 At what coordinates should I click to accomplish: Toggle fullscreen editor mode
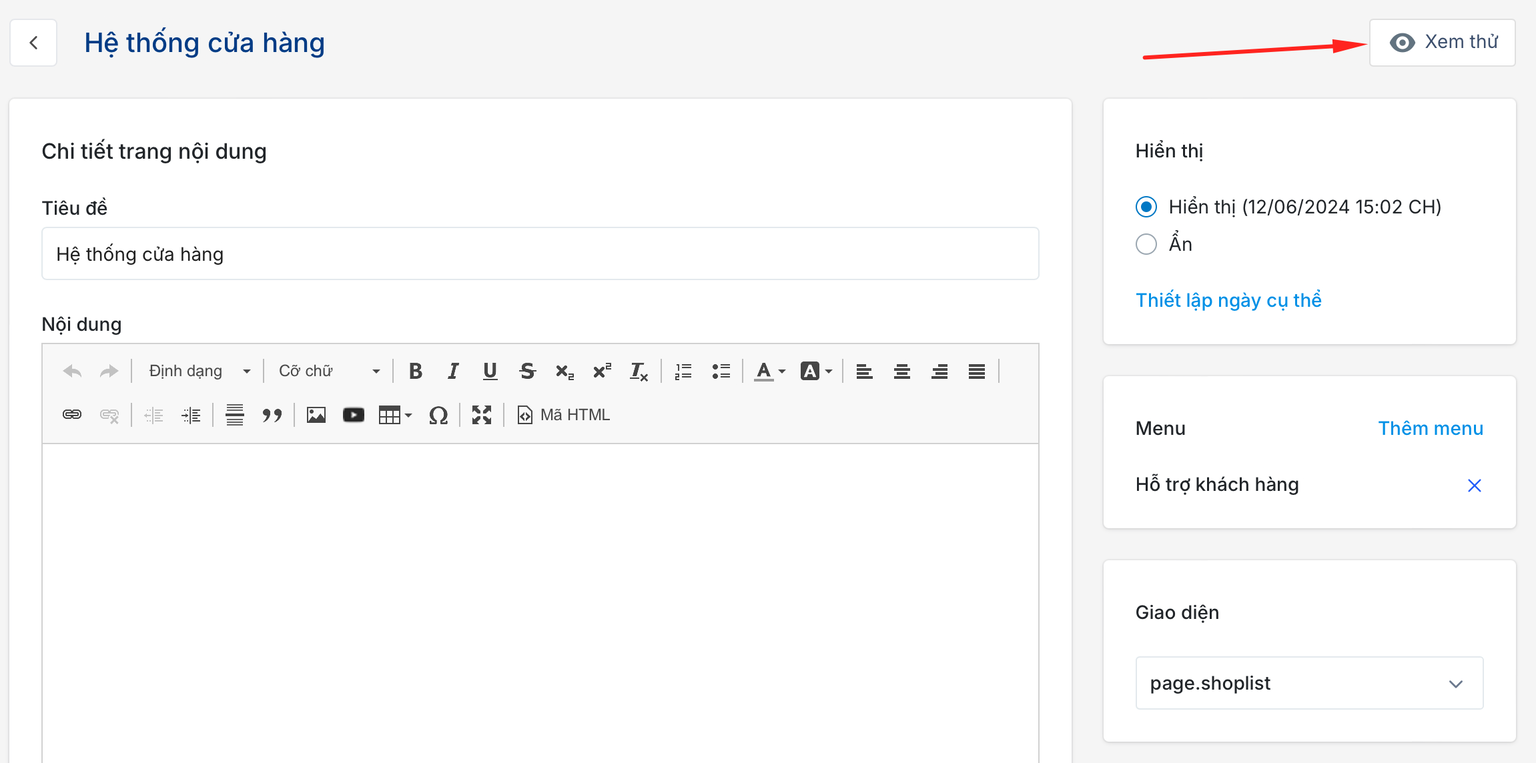pos(482,415)
